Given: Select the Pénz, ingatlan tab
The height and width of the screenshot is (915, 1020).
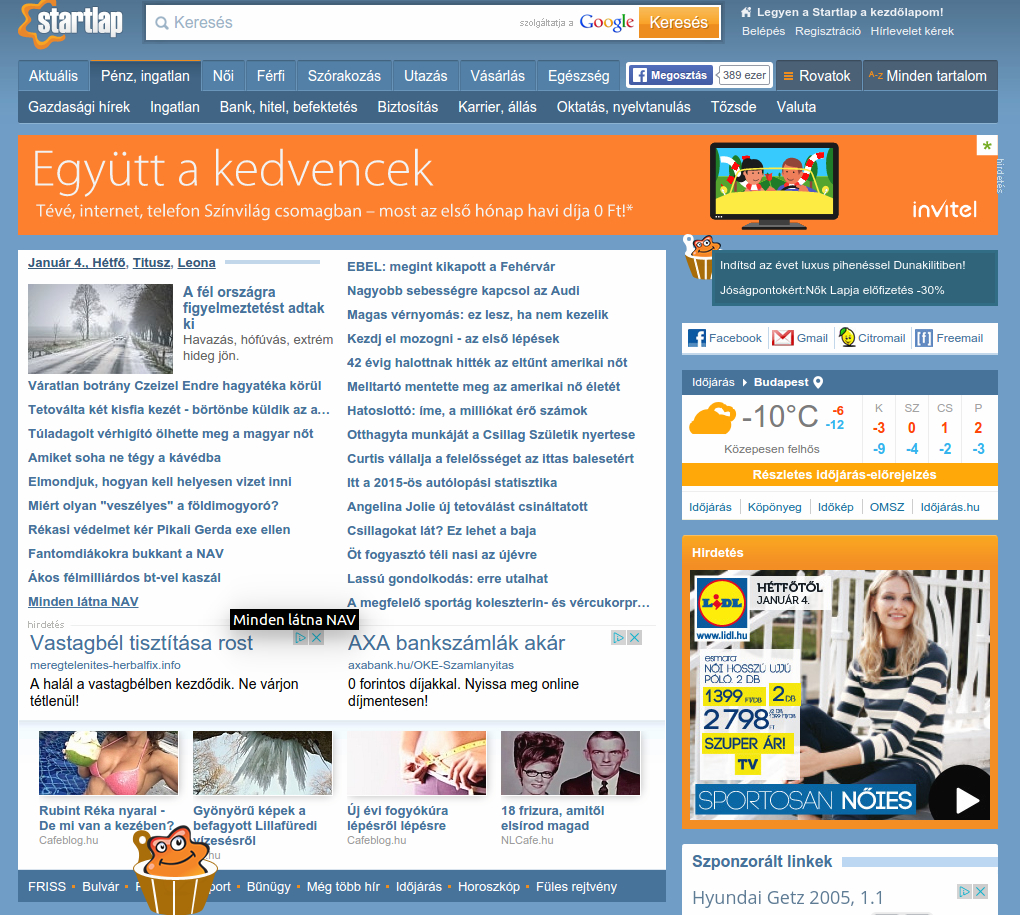Looking at the screenshot, I should click(x=145, y=76).
